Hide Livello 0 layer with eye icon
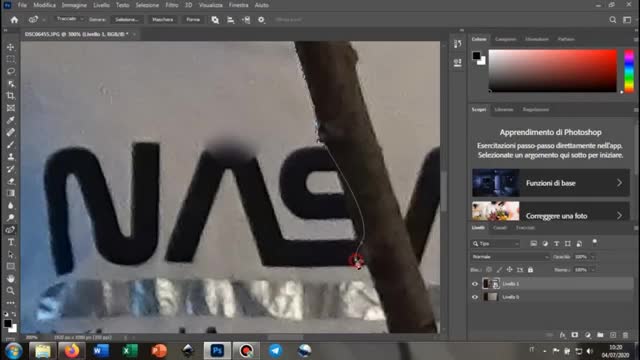Screen dimensions: 640x360 pos(475,297)
